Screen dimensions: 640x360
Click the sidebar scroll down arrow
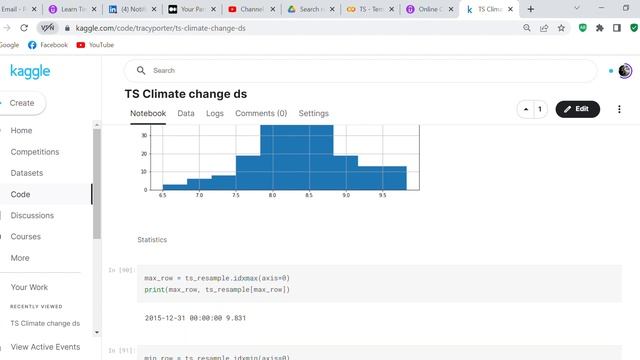97,332
